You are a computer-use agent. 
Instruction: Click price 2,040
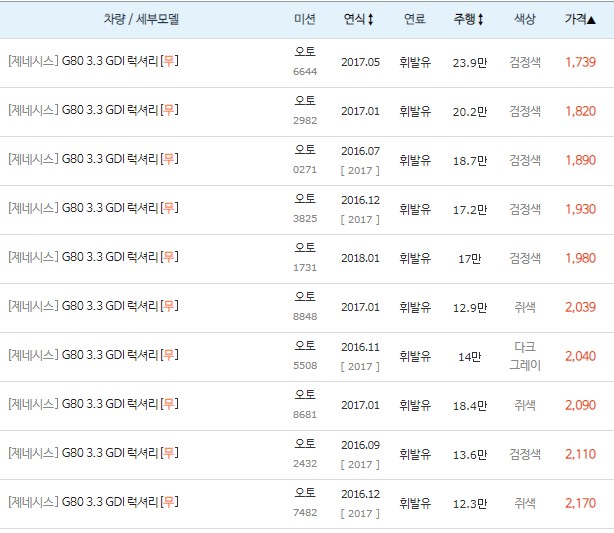click(580, 356)
